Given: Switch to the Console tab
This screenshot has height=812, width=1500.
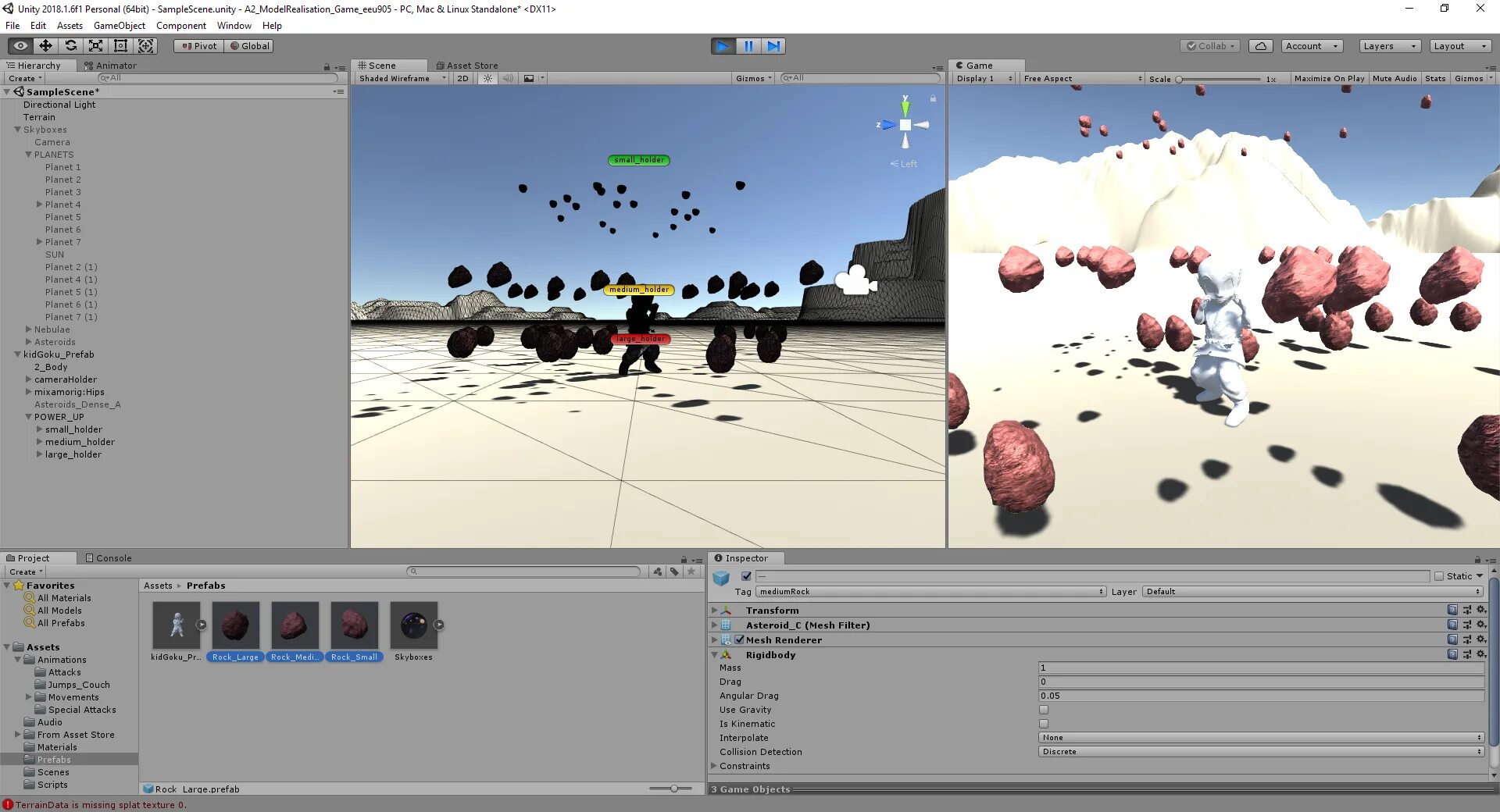Looking at the screenshot, I should 109,558.
